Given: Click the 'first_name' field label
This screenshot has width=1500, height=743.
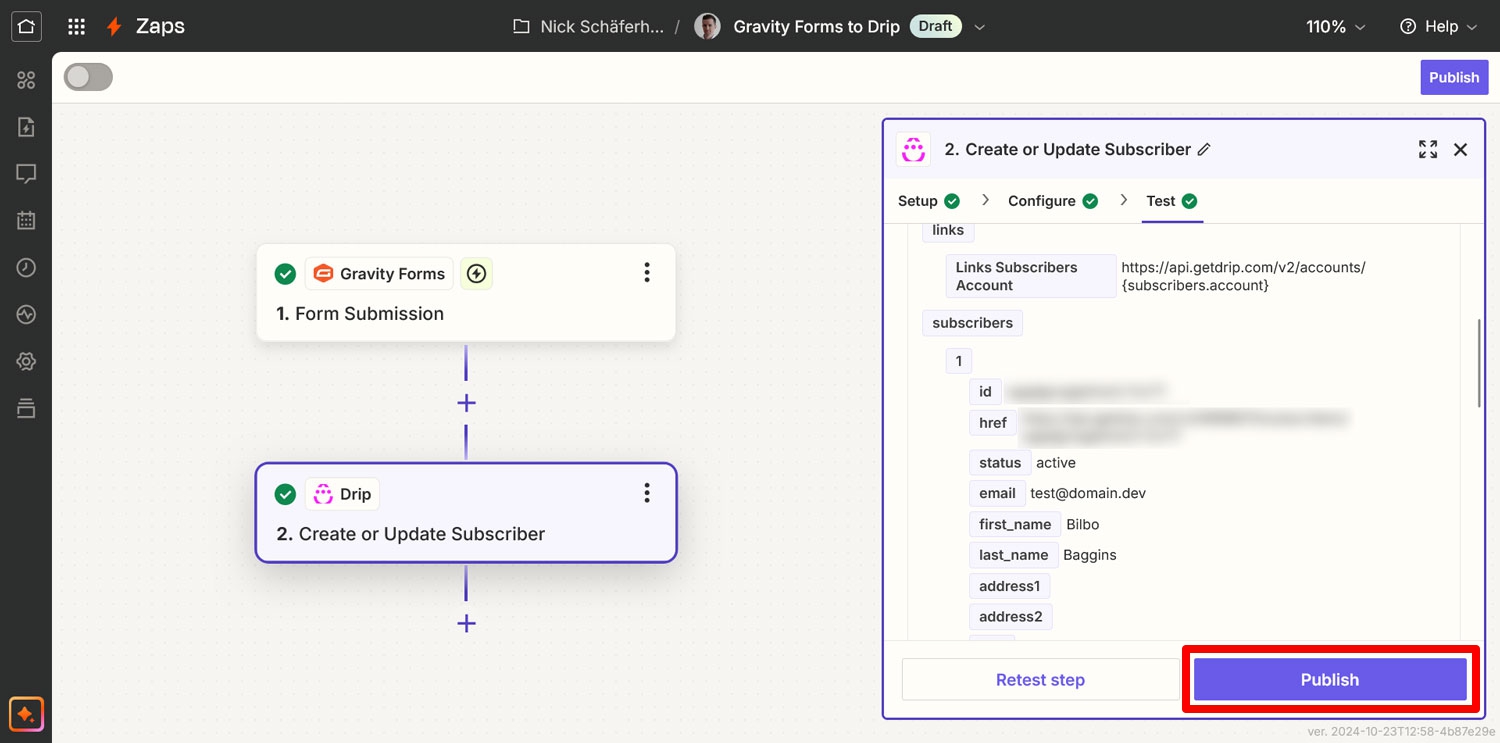Looking at the screenshot, I should (1015, 524).
